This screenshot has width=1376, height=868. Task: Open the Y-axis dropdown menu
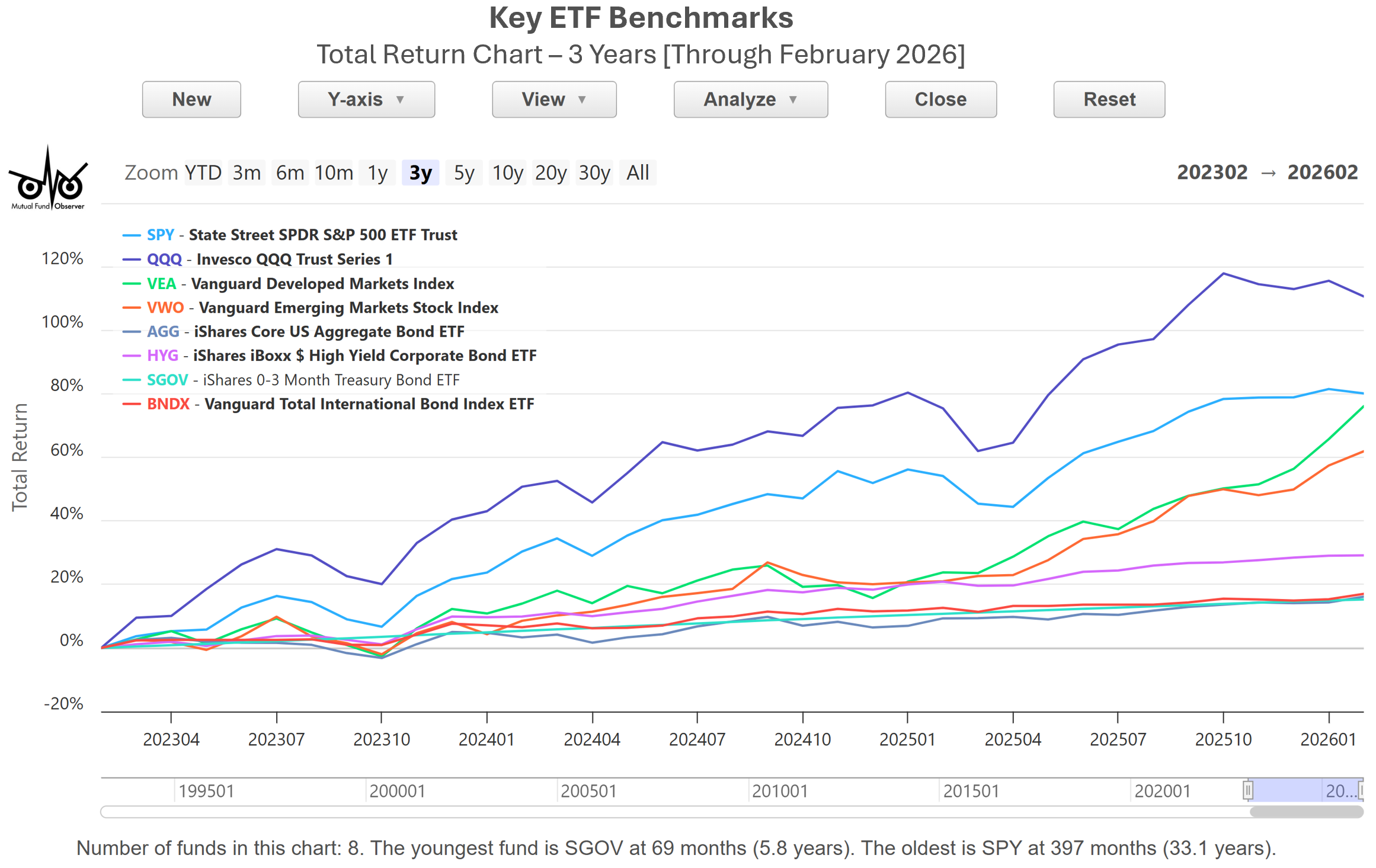click(x=366, y=100)
